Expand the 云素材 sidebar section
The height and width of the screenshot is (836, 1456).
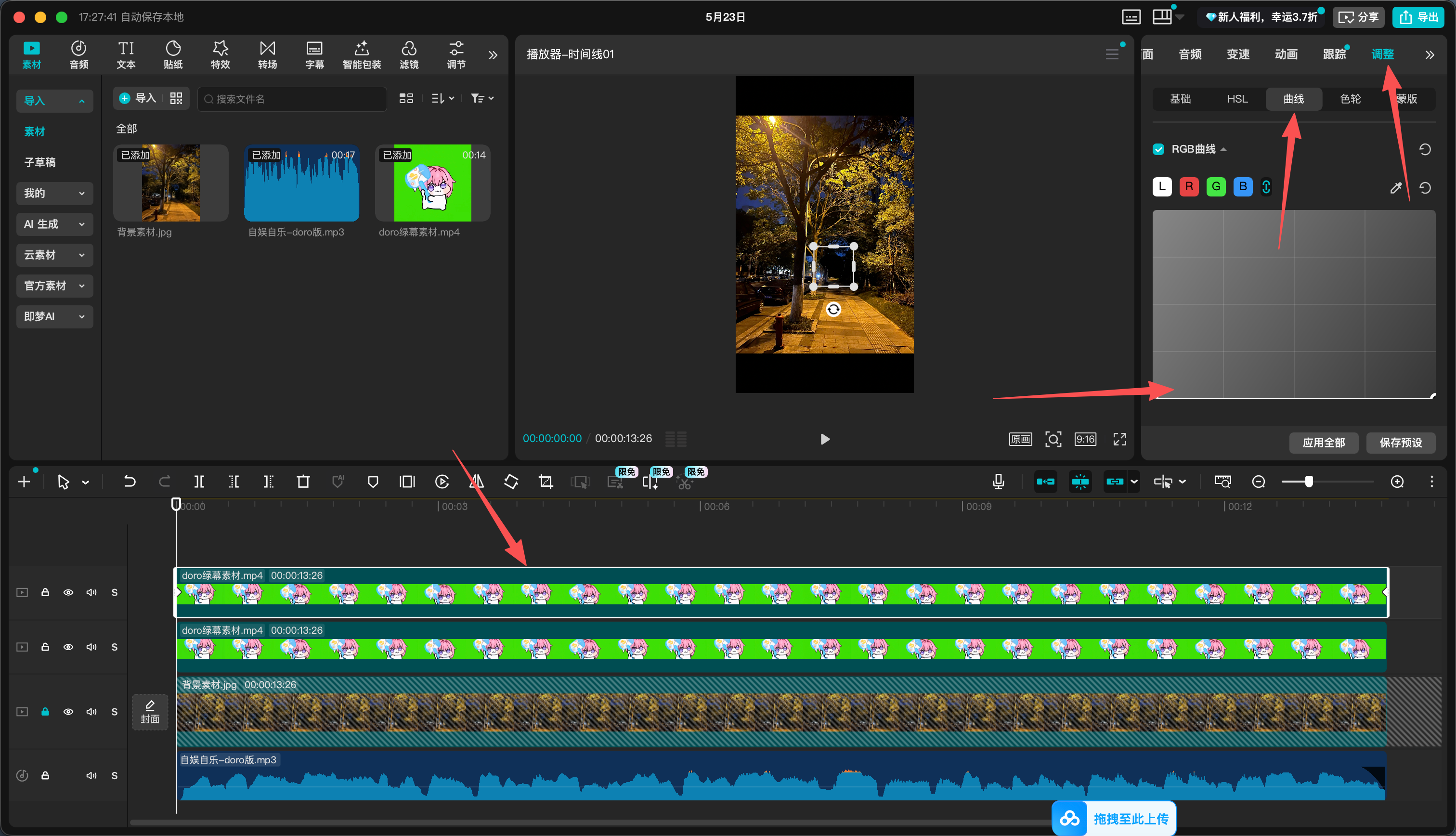(x=54, y=255)
